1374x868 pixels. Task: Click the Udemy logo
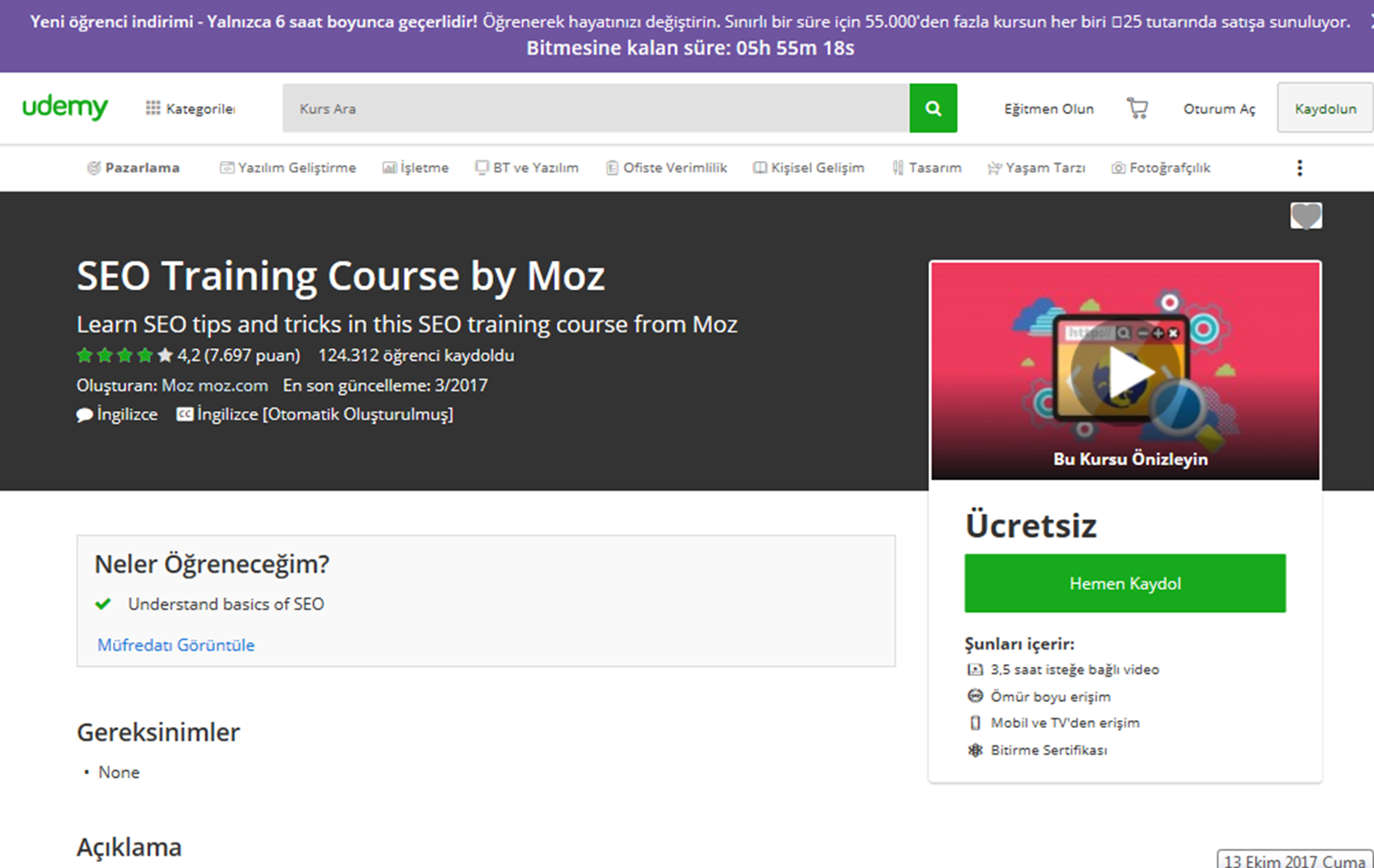click(65, 108)
